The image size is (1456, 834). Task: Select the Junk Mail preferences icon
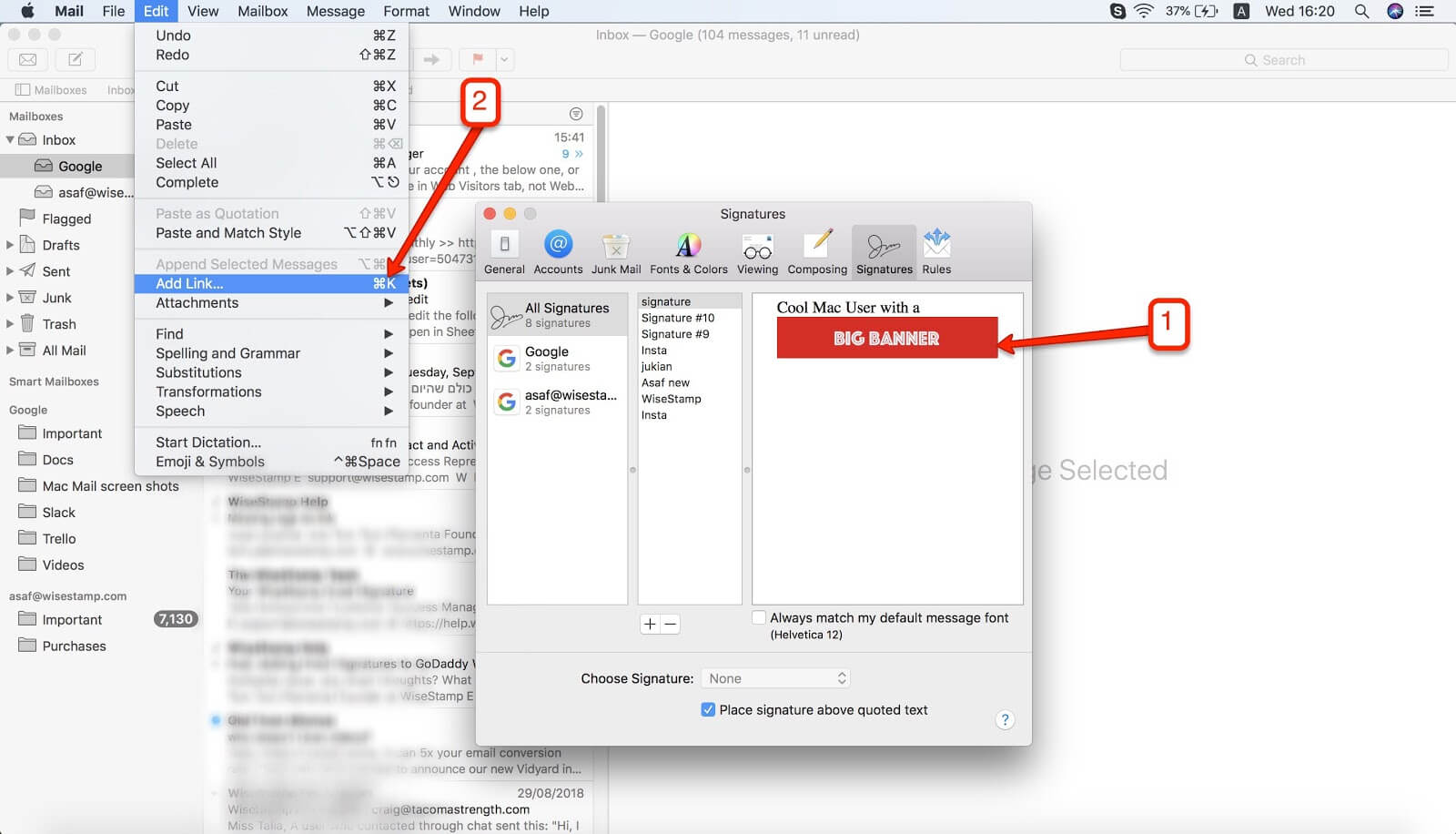[616, 248]
